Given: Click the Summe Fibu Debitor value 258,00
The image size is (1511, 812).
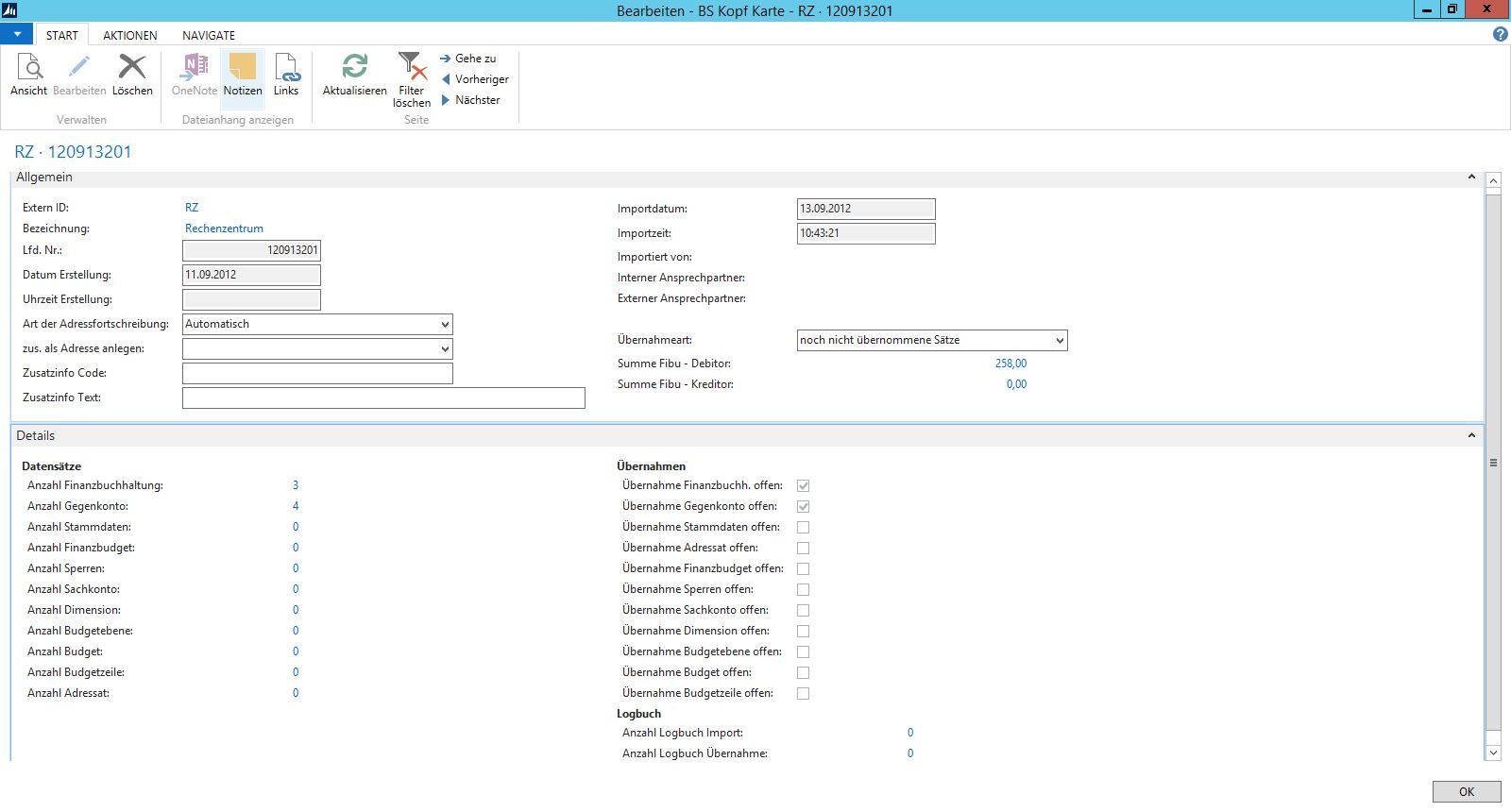Looking at the screenshot, I should coord(1010,364).
